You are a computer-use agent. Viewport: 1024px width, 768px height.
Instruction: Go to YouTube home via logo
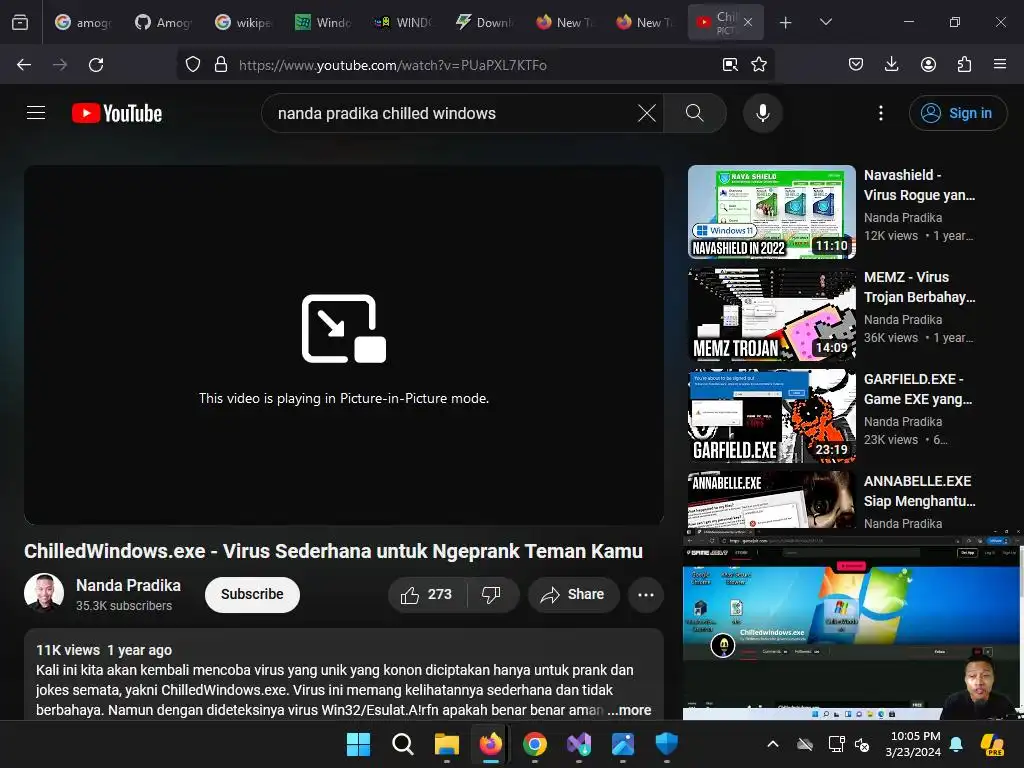(117, 113)
